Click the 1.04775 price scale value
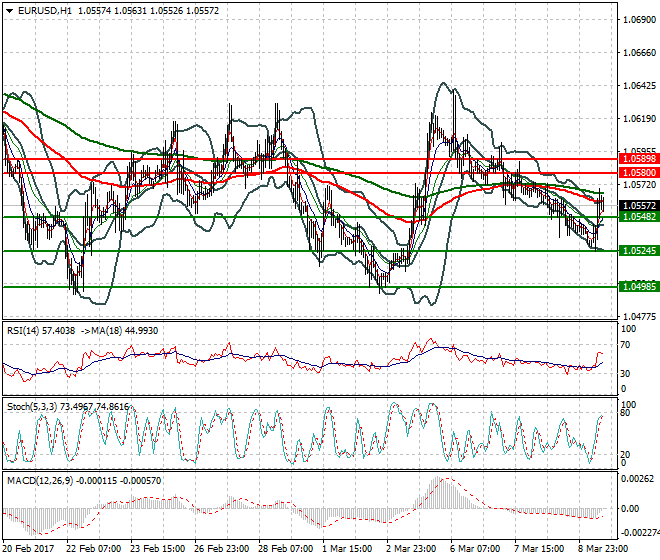This screenshot has width=660, height=560. (639, 316)
